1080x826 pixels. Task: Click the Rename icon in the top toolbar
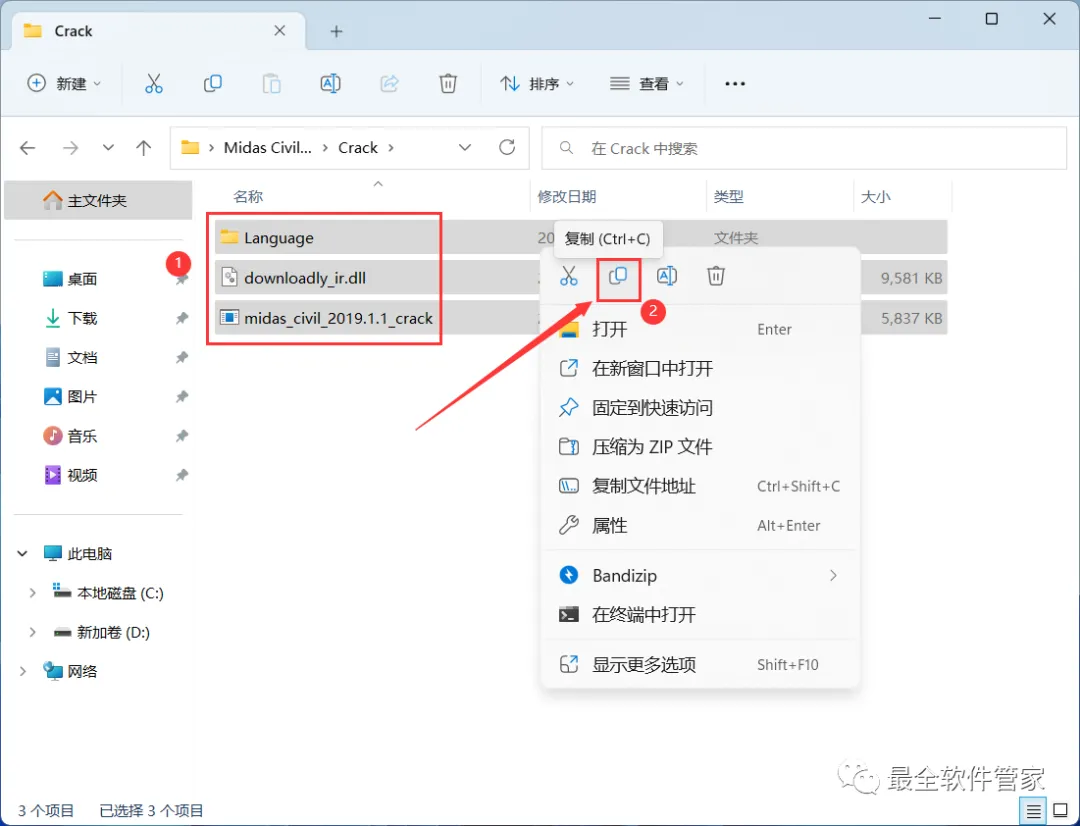coord(331,83)
